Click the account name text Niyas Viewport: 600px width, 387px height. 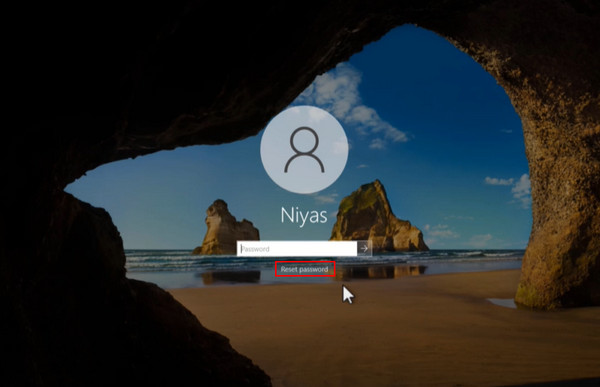[304, 215]
